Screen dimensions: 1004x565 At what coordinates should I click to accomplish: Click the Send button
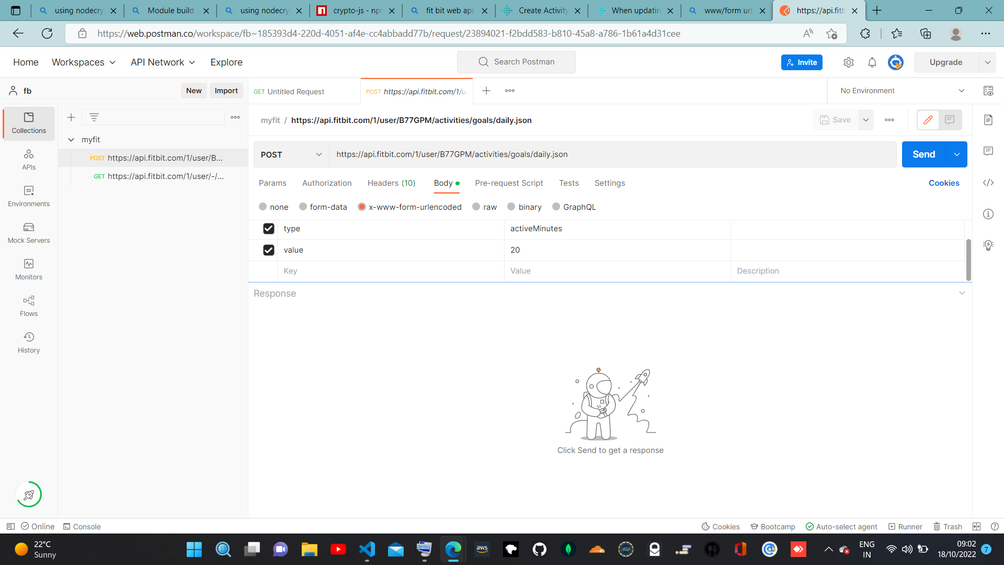tap(923, 154)
